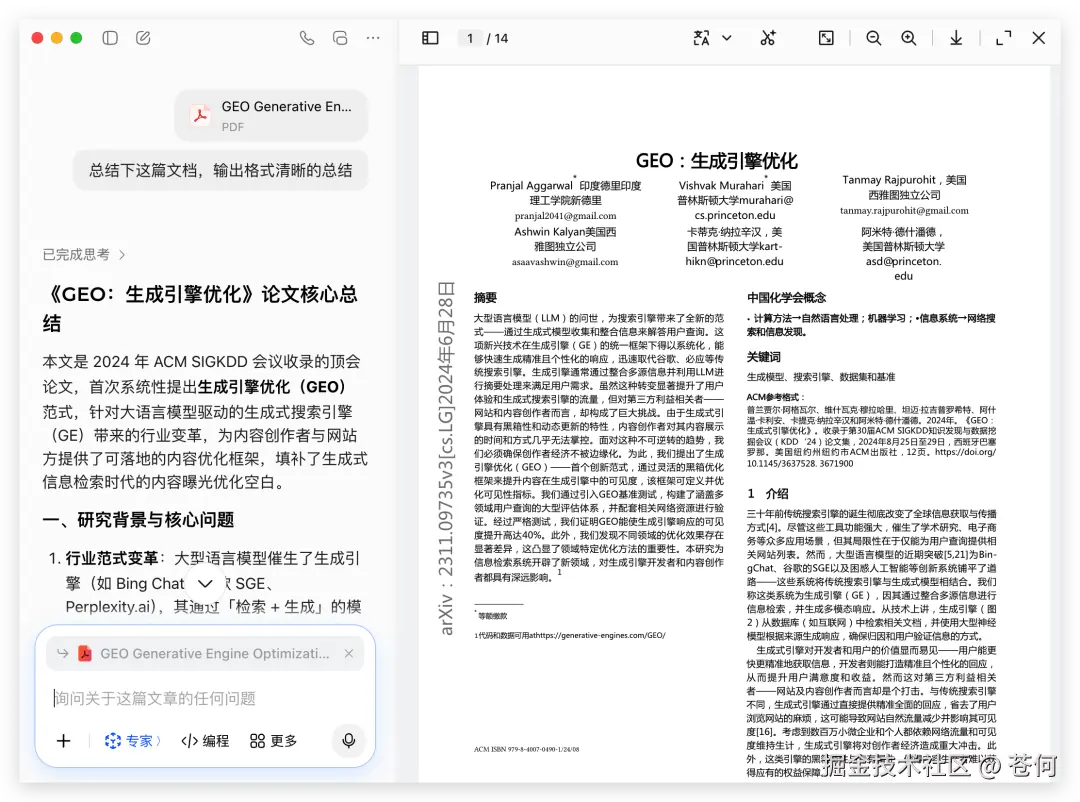Activate microphone voice input
Viewport: 1080px width, 802px height.
tap(348, 741)
